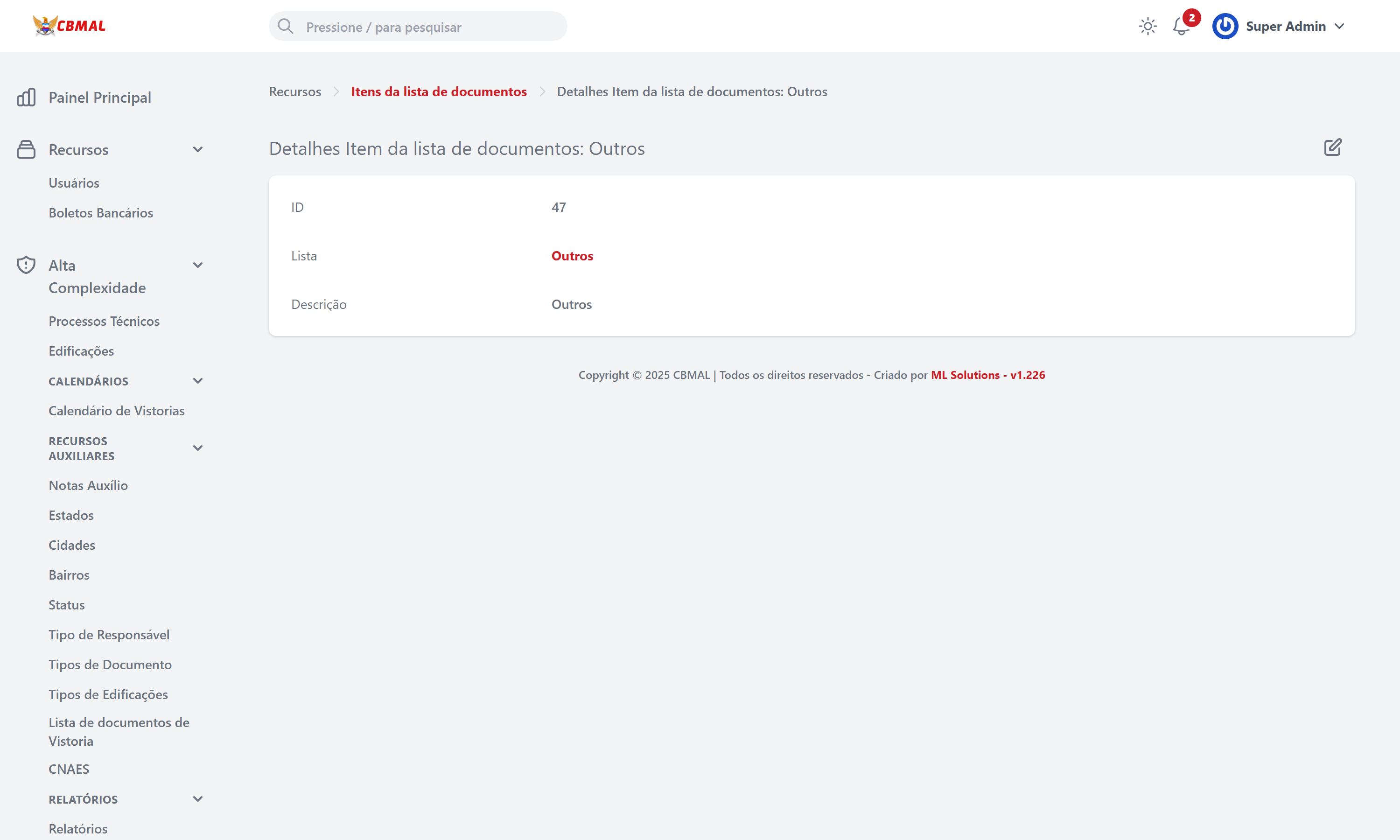Collapse the Recursos sidebar section
This screenshot has width=1400, height=840.
click(197, 149)
